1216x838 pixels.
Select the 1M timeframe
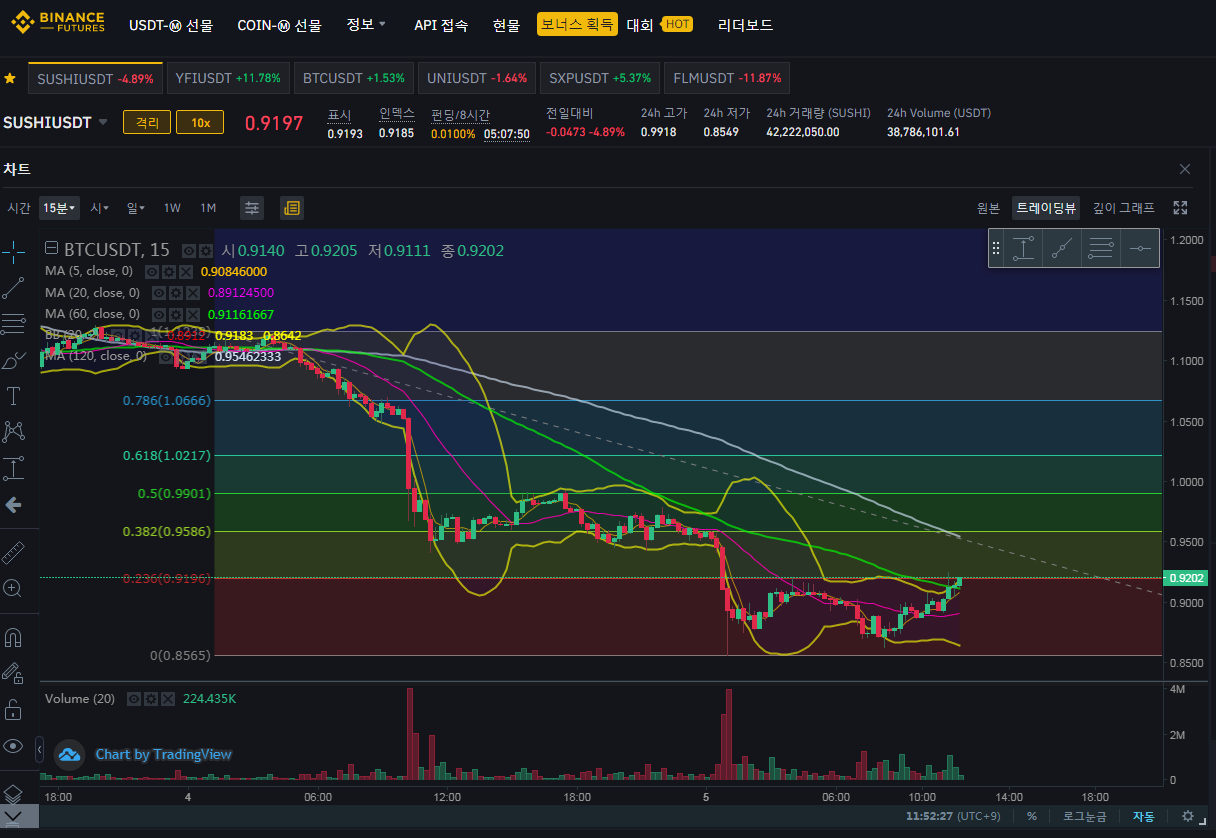[208, 208]
